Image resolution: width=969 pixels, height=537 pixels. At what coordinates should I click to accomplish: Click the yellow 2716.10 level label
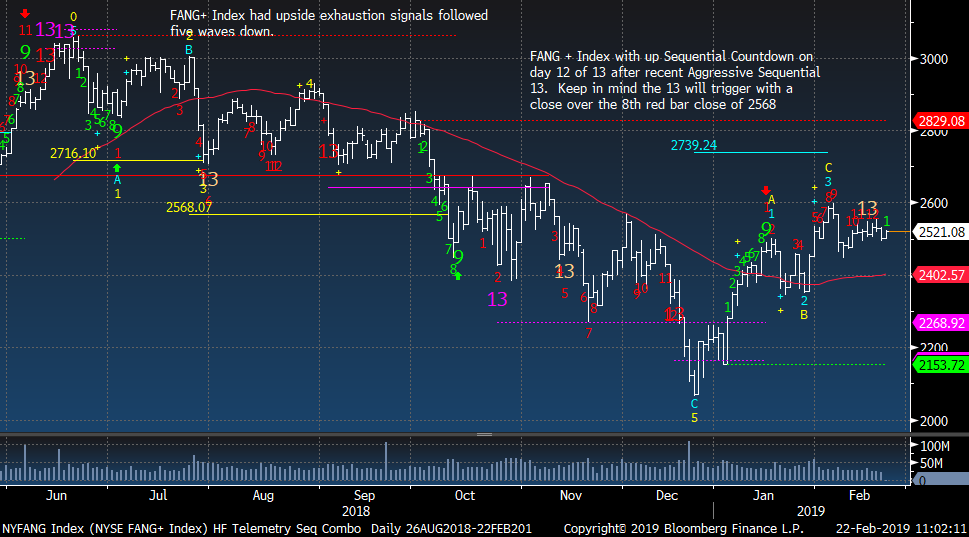[x=73, y=153]
